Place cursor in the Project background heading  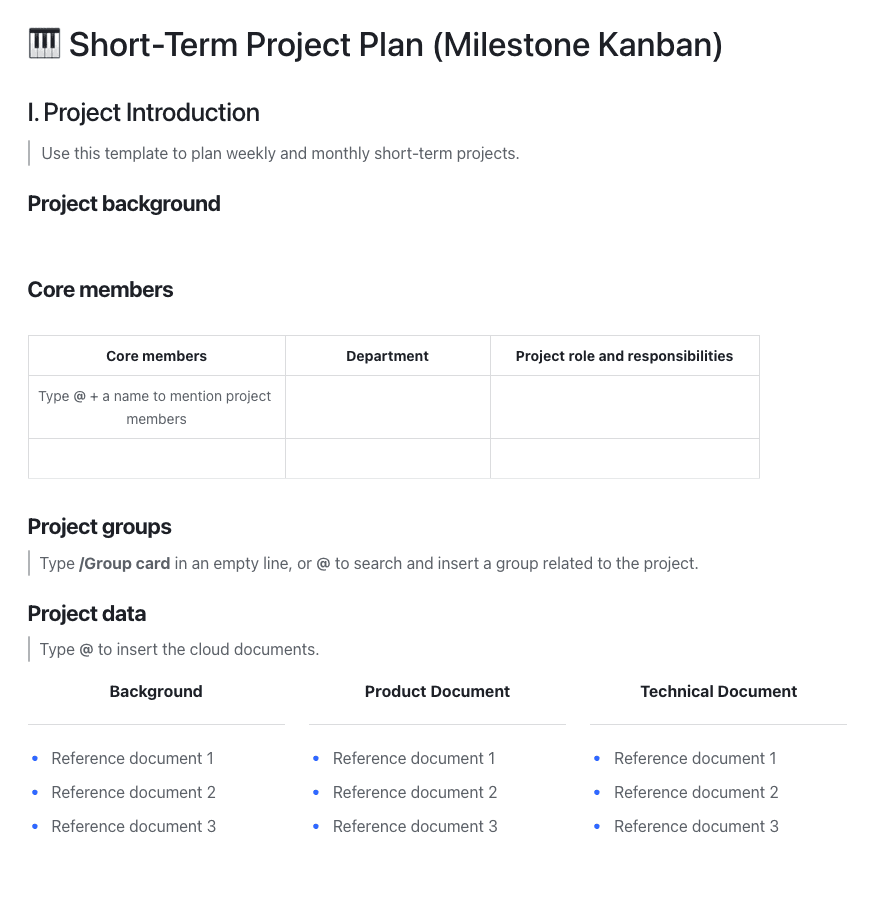click(124, 204)
